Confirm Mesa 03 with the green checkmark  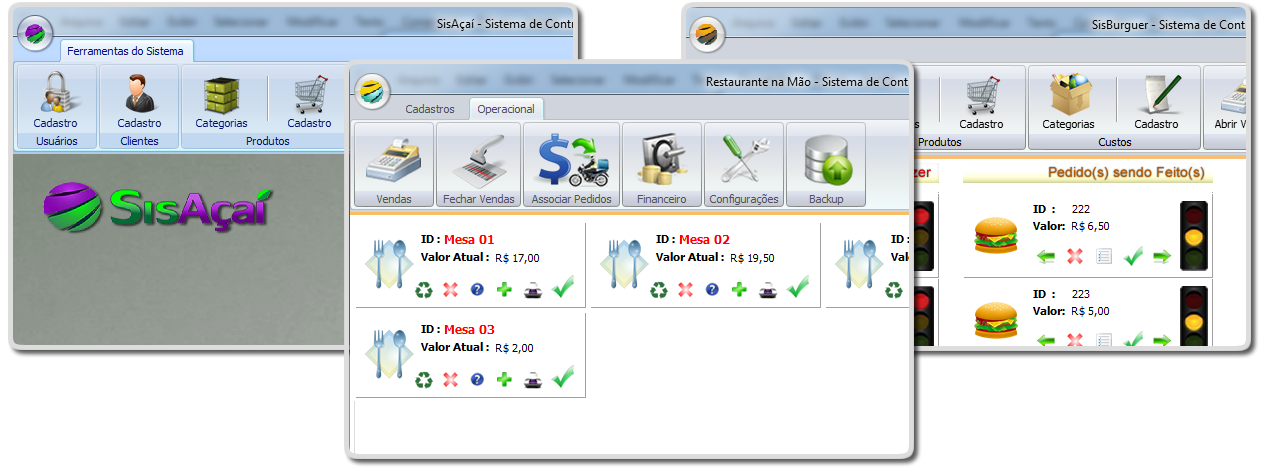coord(563,377)
